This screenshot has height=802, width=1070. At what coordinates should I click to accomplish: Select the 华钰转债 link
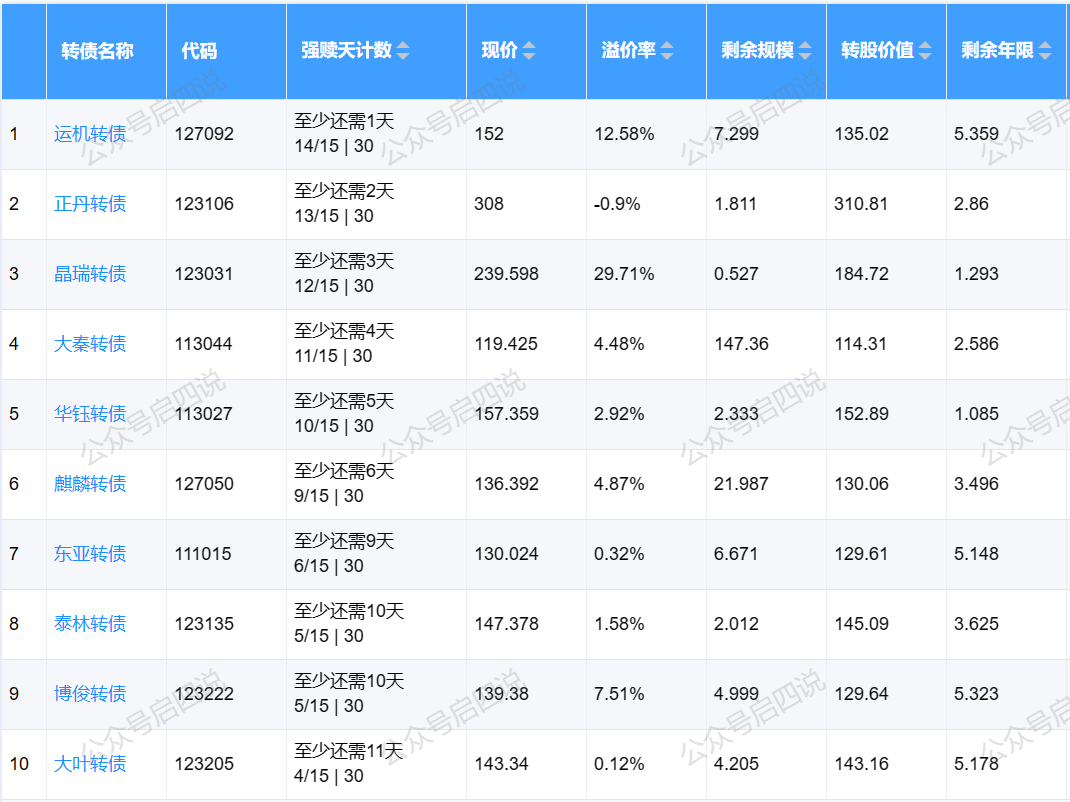(x=90, y=414)
